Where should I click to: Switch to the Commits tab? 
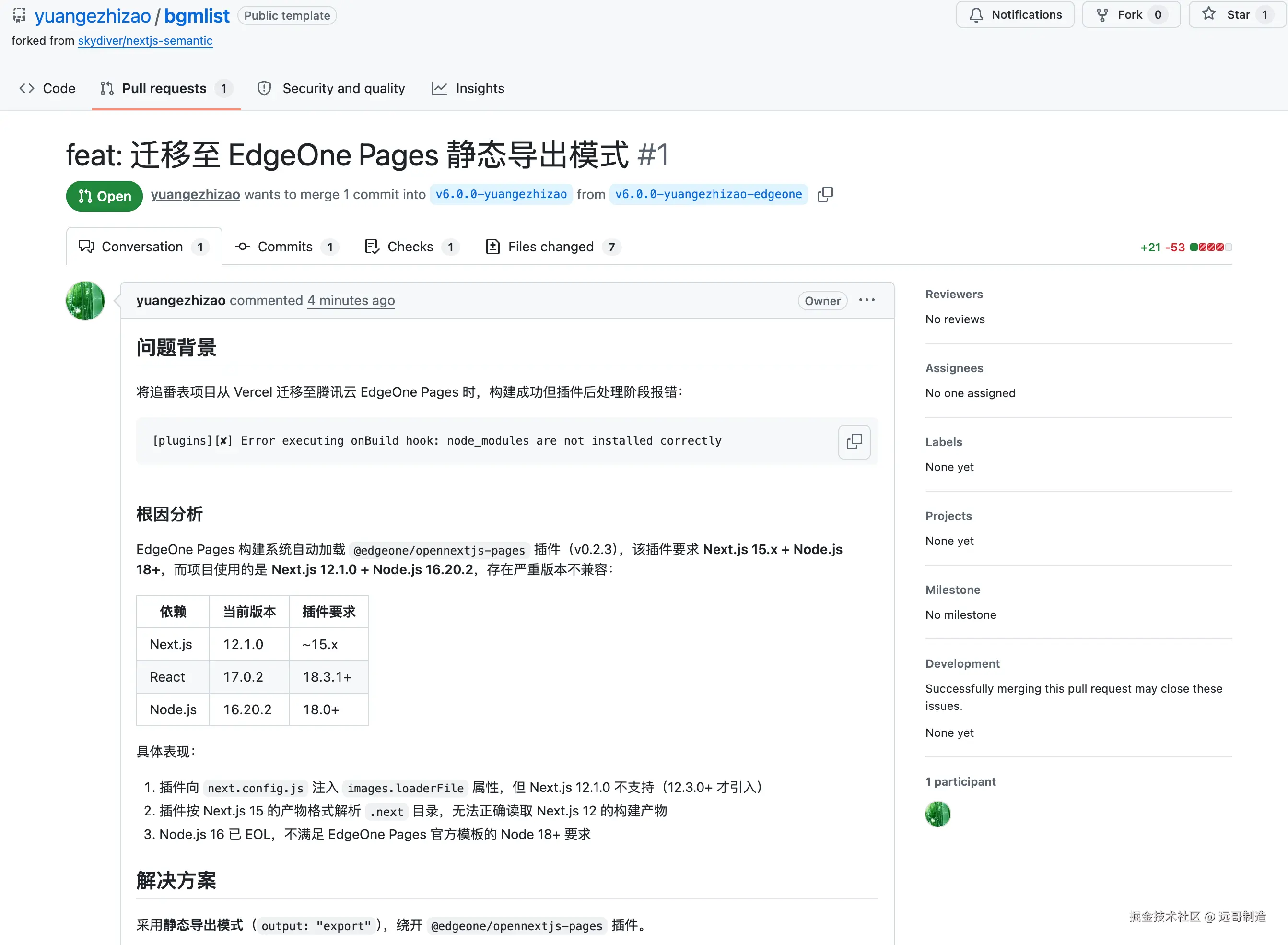[286, 247]
